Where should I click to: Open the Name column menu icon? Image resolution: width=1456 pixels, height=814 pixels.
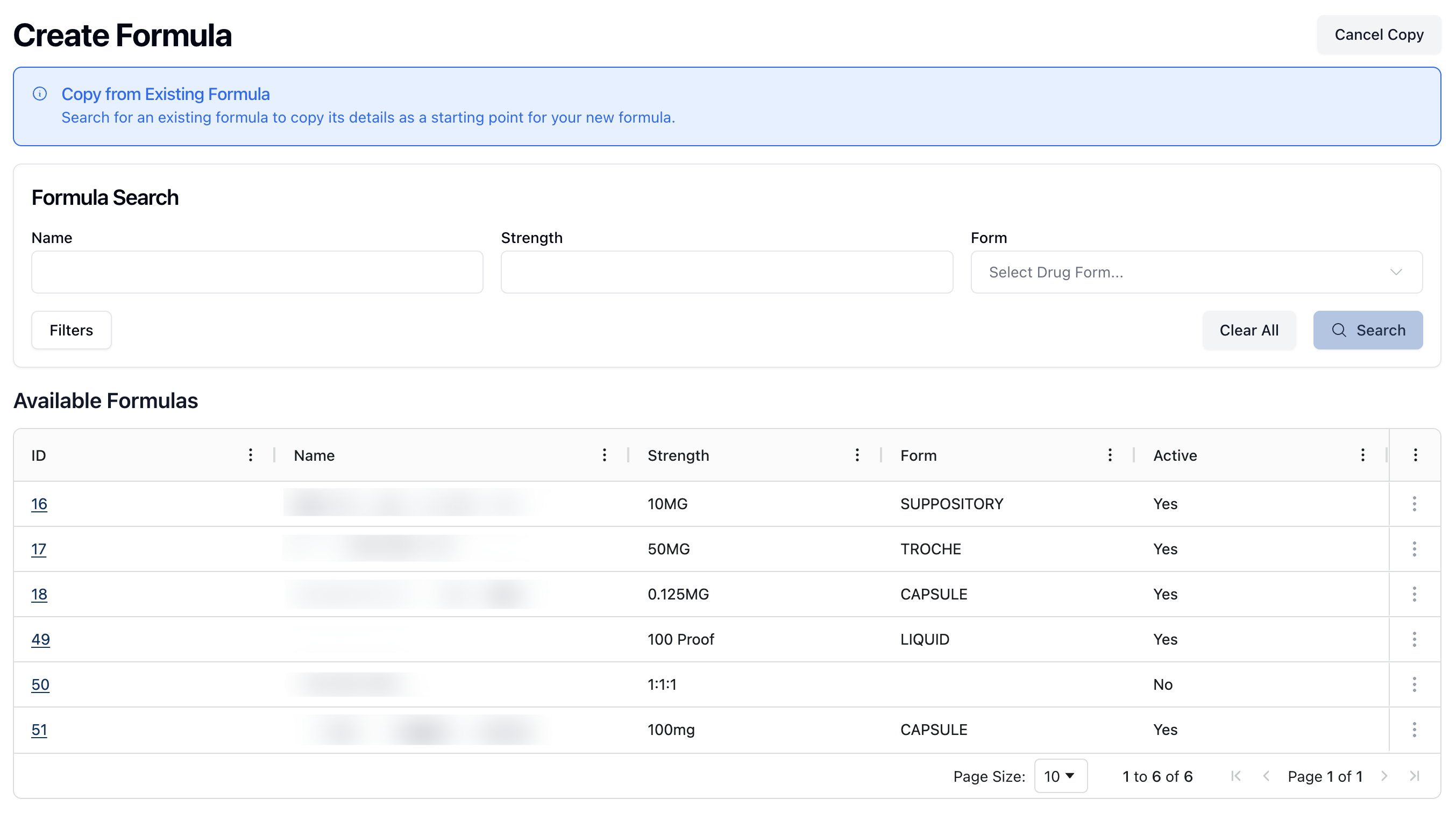click(x=604, y=455)
